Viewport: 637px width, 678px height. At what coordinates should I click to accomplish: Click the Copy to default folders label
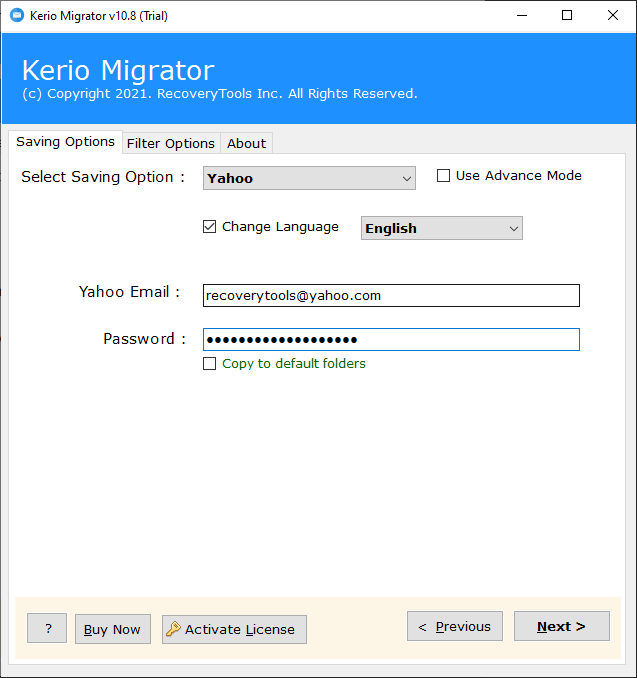294,364
